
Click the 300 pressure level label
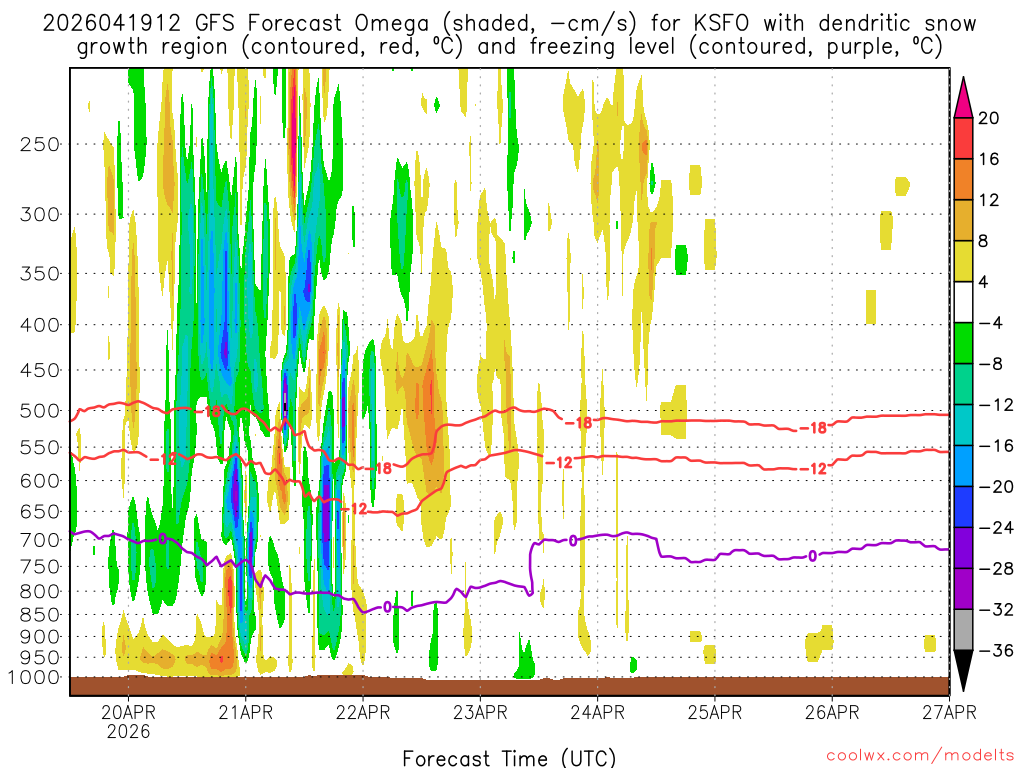pos(40,214)
